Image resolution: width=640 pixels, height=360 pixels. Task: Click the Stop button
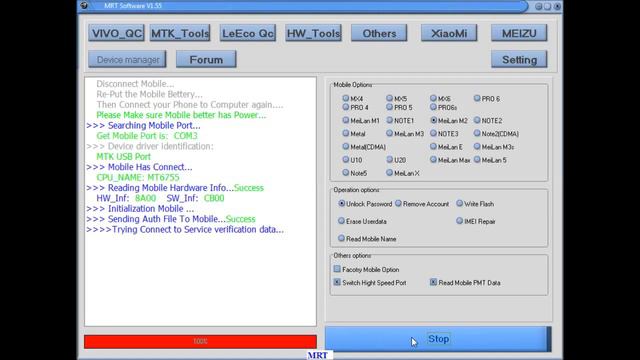(x=438, y=339)
